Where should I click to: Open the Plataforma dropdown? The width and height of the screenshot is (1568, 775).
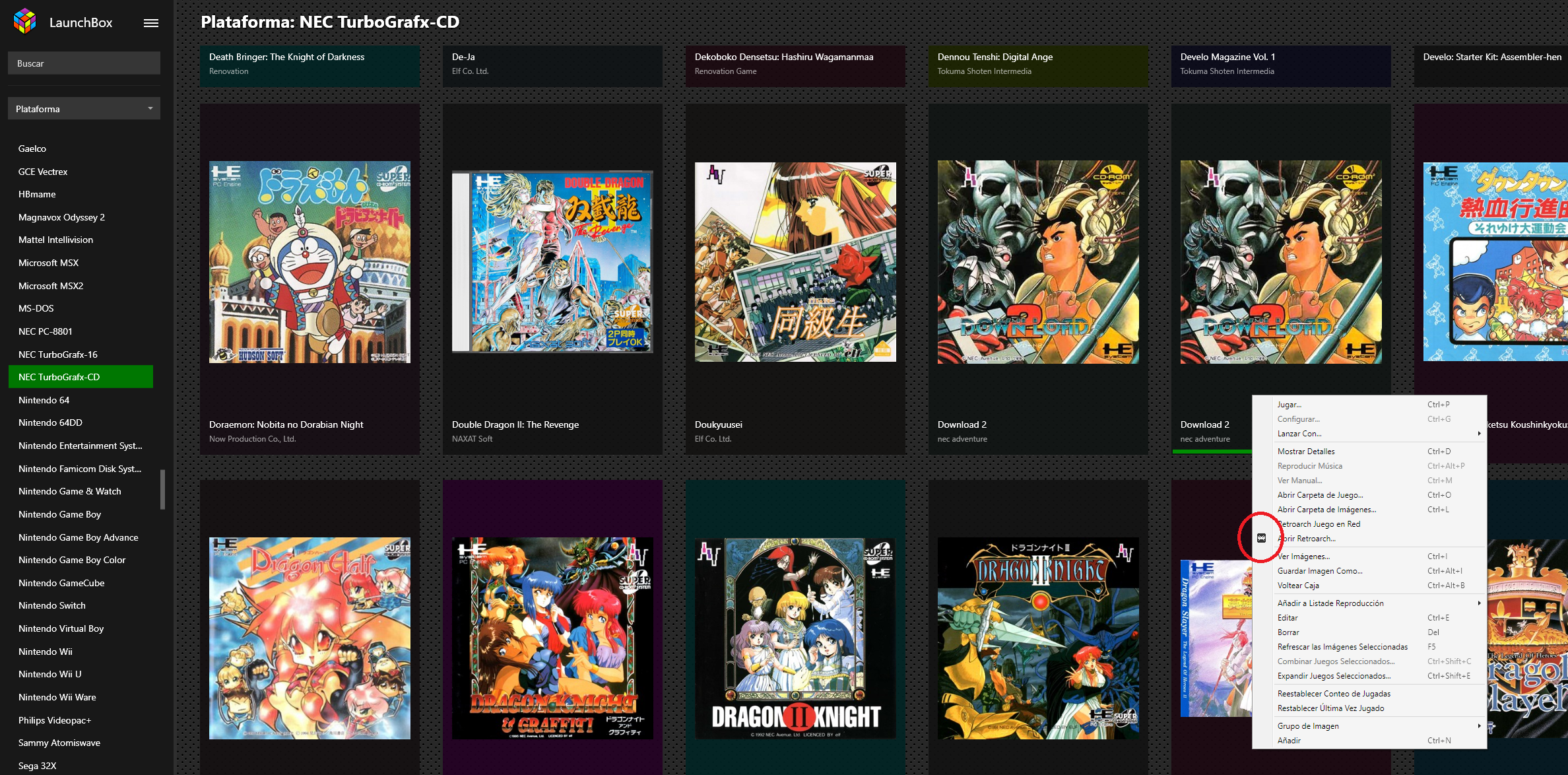coord(84,109)
